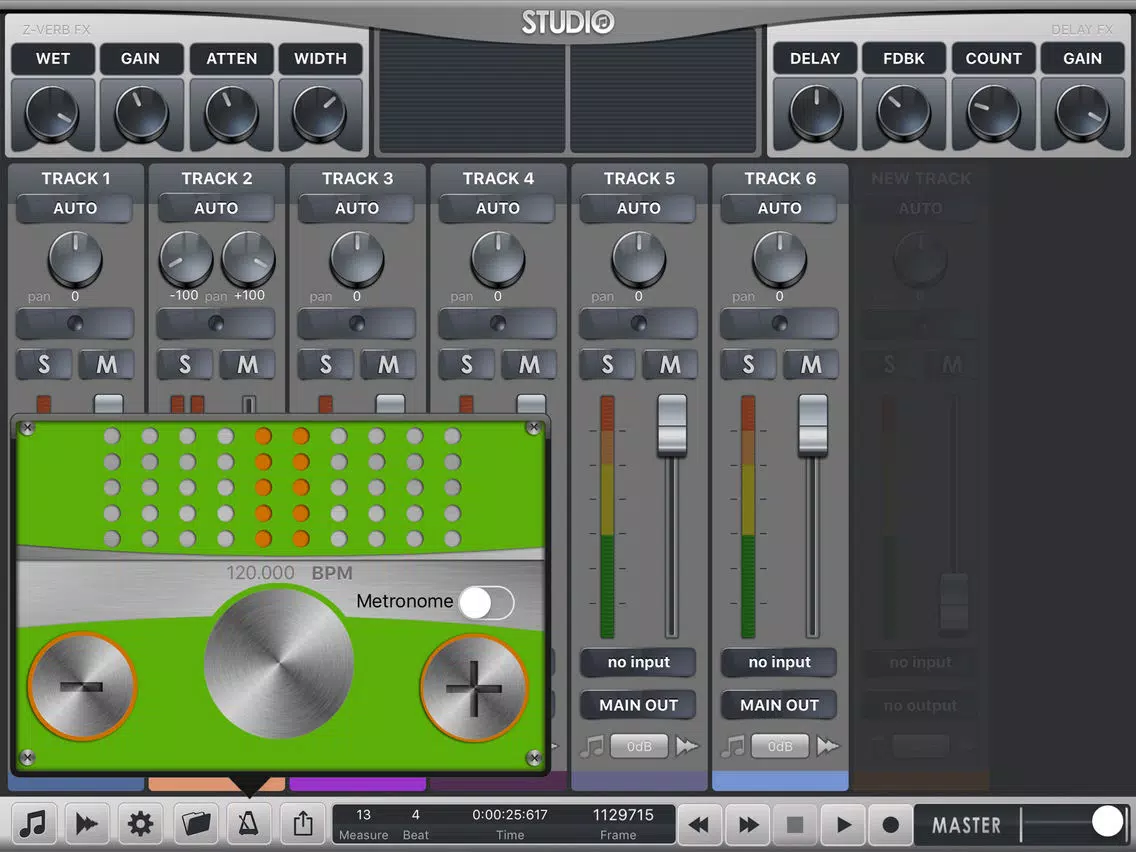Decrease tempo with the minus button

pyautogui.click(x=82, y=686)
